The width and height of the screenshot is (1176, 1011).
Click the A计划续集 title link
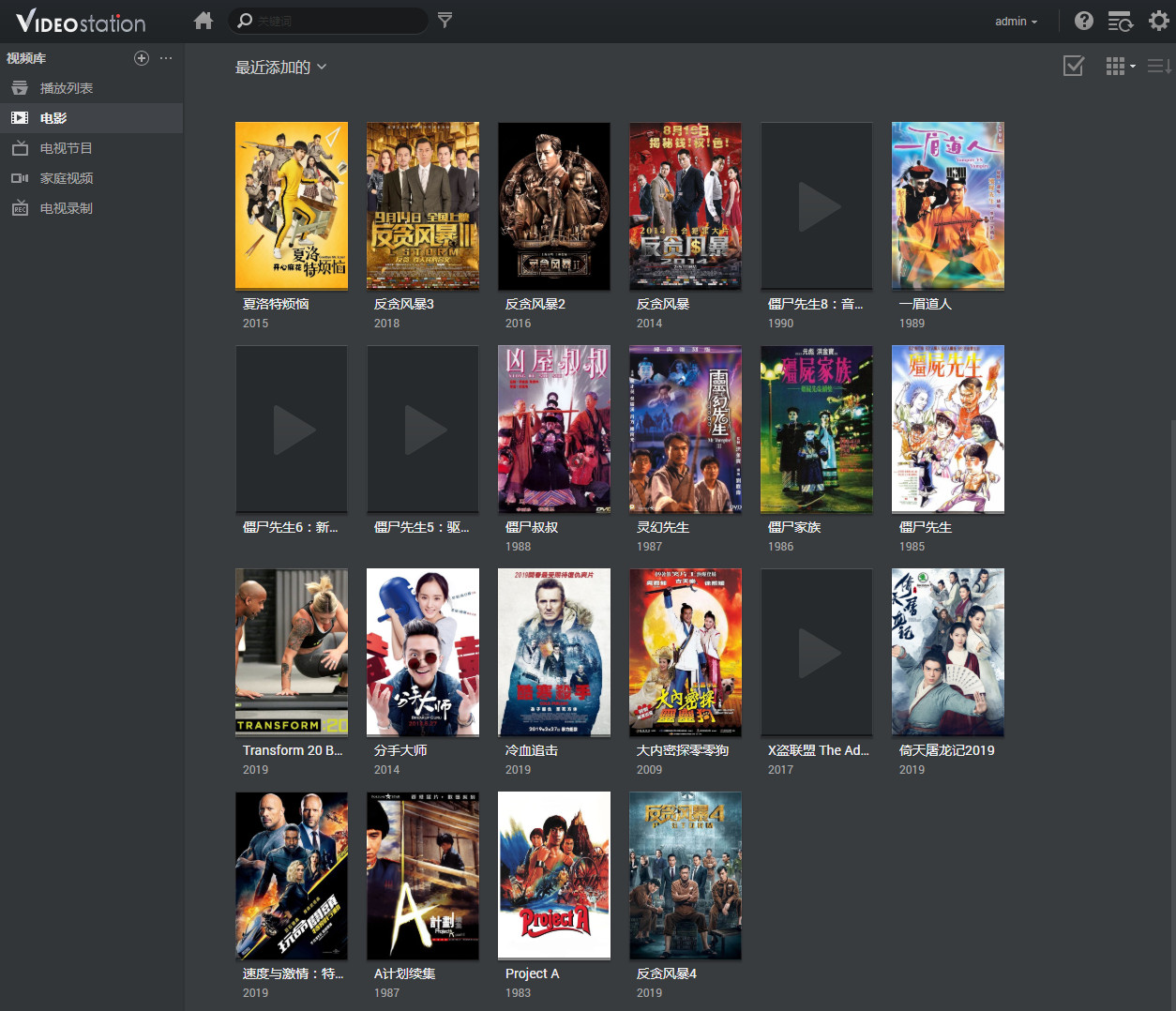[405, 973]
